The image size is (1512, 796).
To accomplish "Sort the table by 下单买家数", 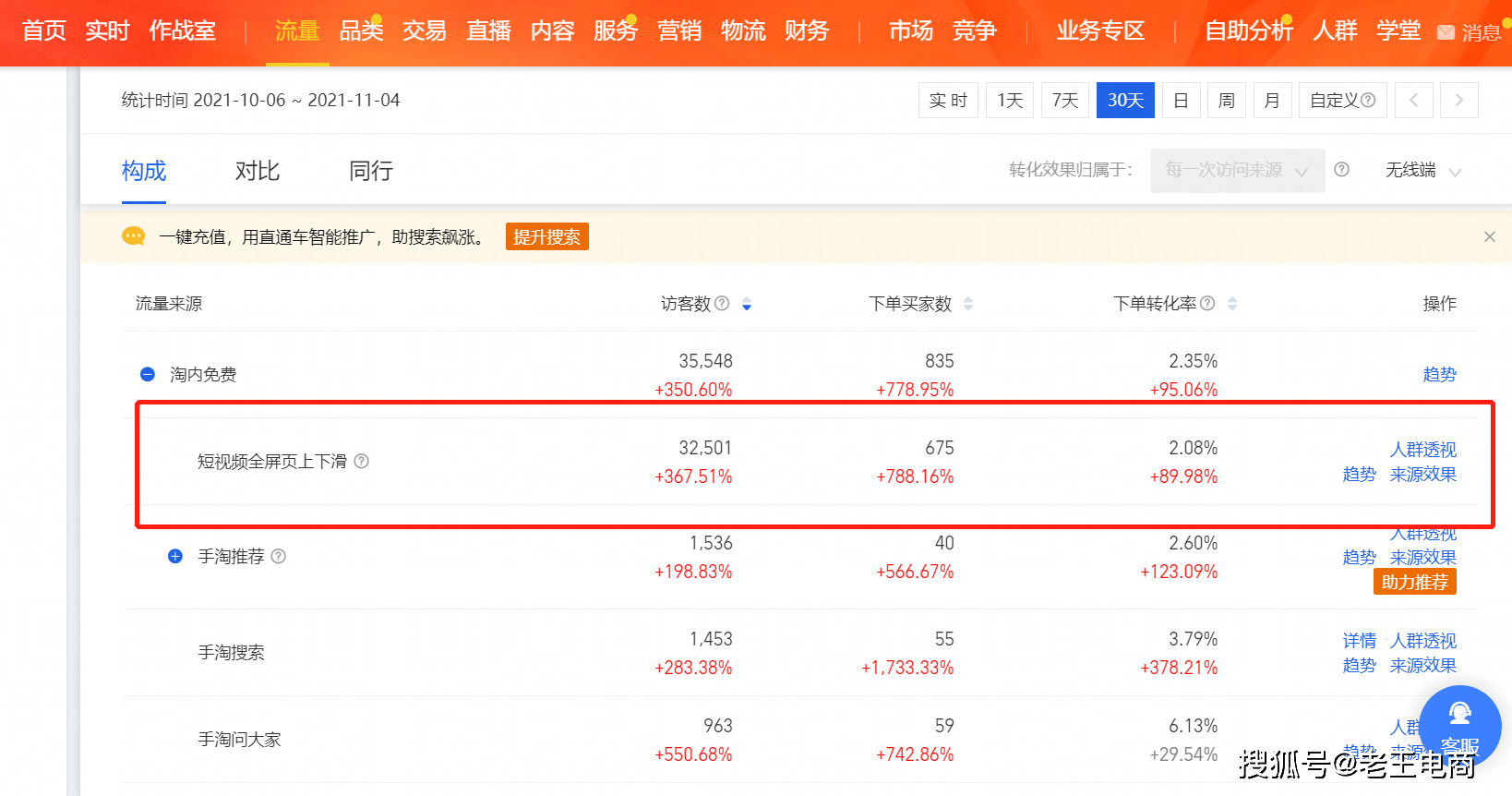I will point(968,304).
